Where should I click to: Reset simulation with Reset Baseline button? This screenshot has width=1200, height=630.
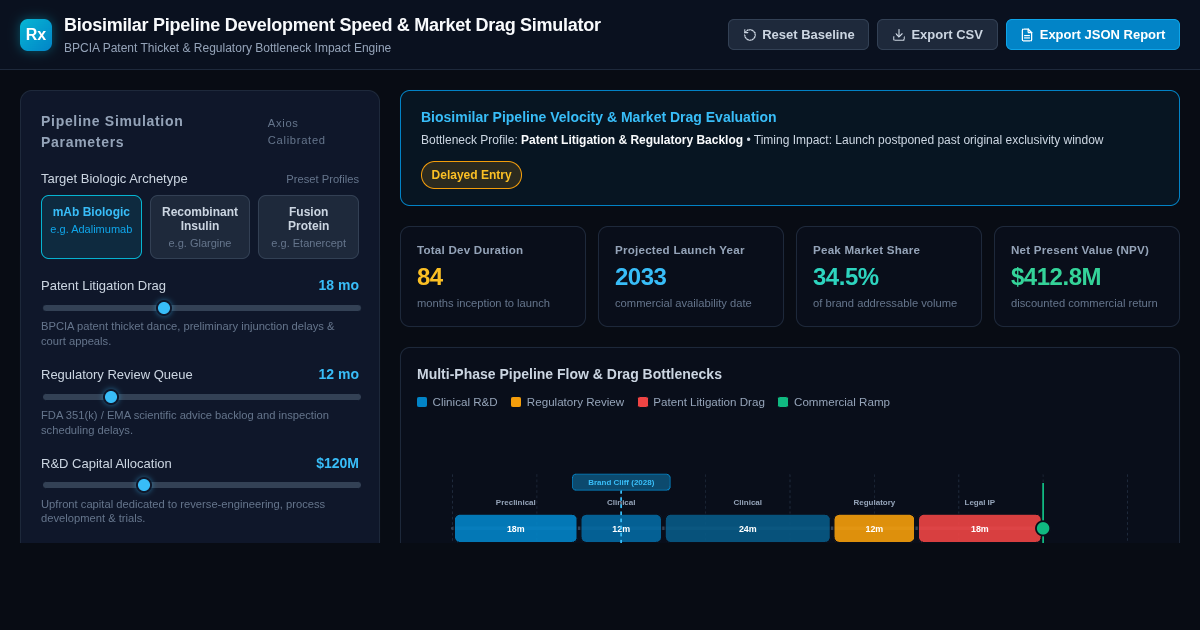[x=798, y=35]
